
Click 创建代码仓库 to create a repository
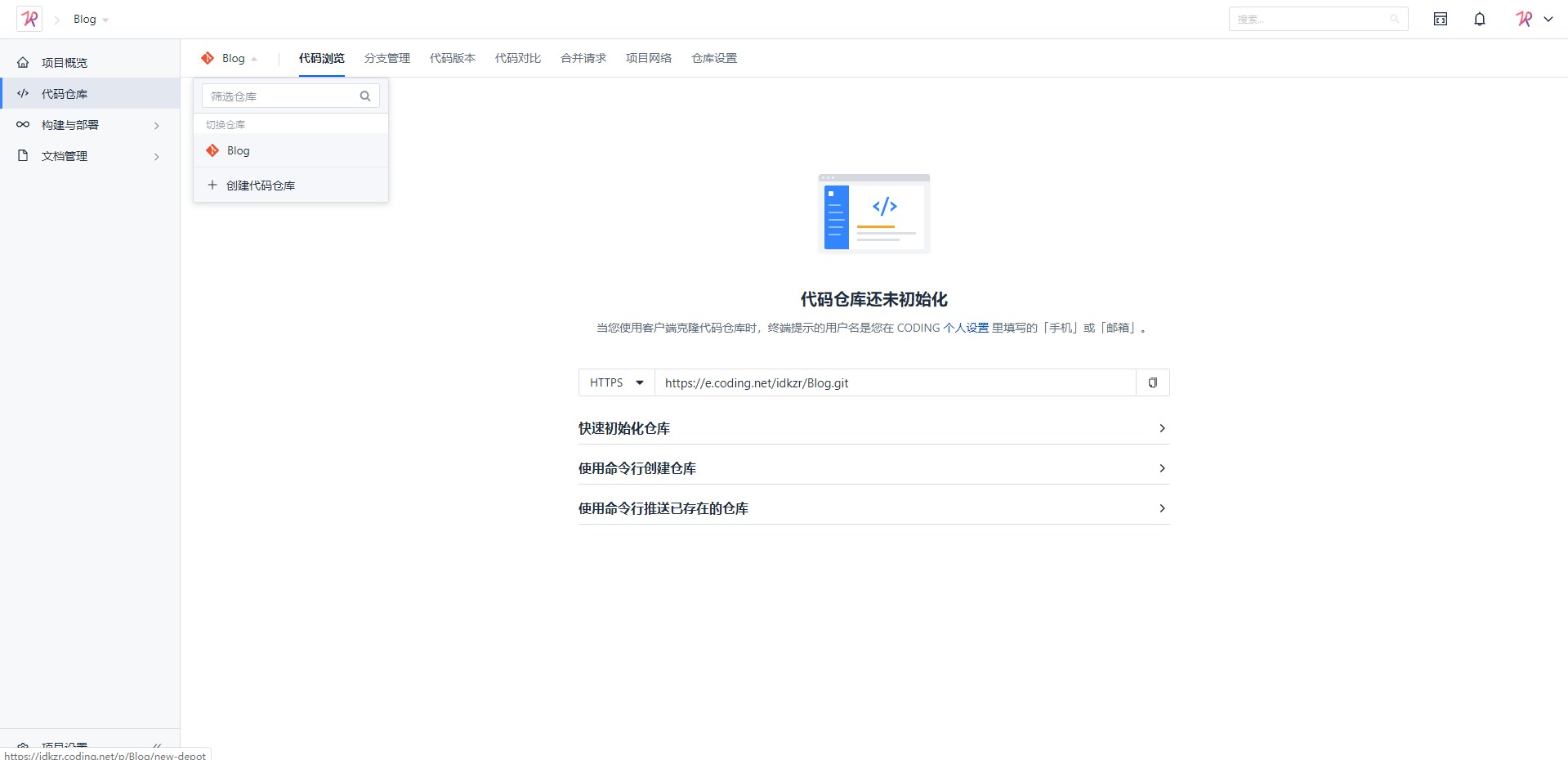coord(261,186)
